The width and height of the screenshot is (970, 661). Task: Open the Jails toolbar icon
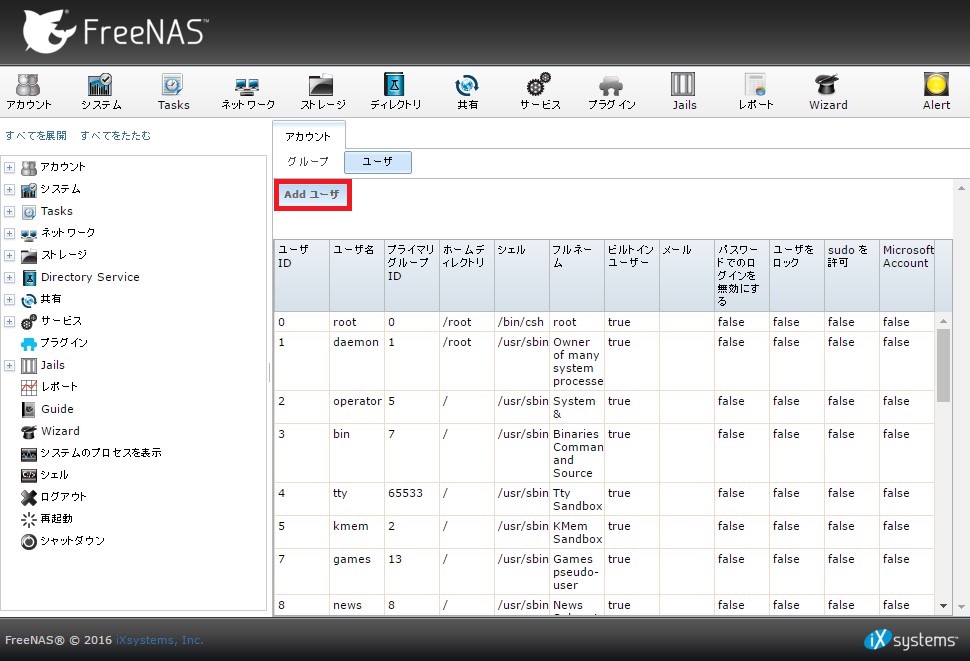(x=684, y=92)
